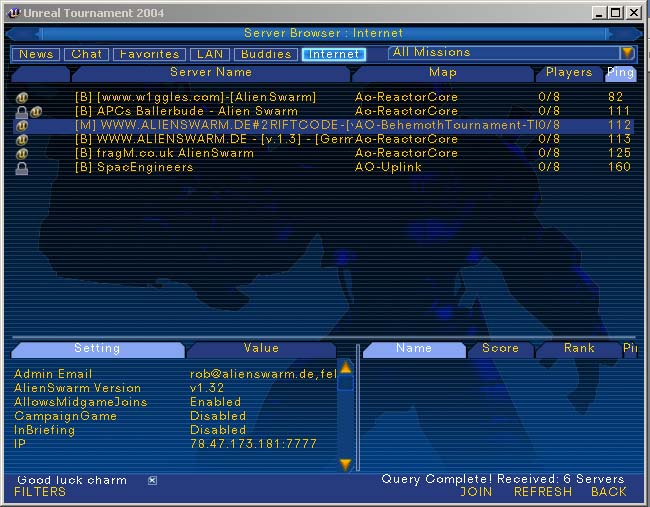This screenshot has width=650, height=507.
Task: Click the UT icon on APCs Ballerbude row
Action: coord(36,112)
